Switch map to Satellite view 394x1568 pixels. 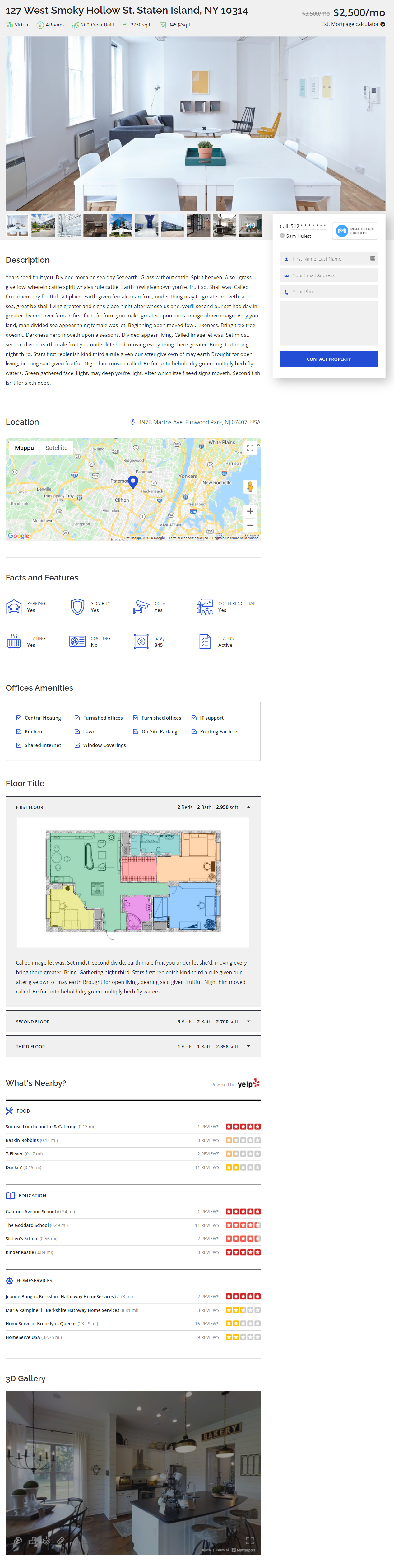[57, 448]
